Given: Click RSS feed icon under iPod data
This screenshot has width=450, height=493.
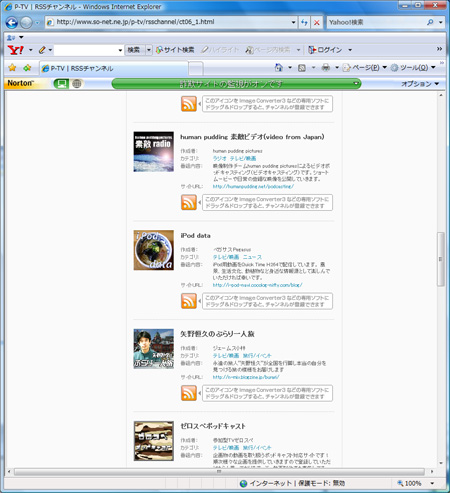Looking at the screenshot, I should [189, 301].
